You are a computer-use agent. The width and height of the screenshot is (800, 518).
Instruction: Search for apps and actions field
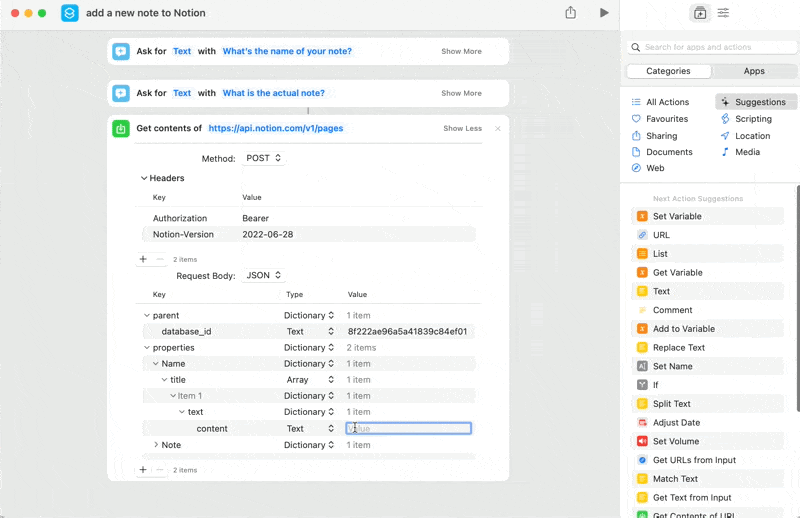point(712,47)
